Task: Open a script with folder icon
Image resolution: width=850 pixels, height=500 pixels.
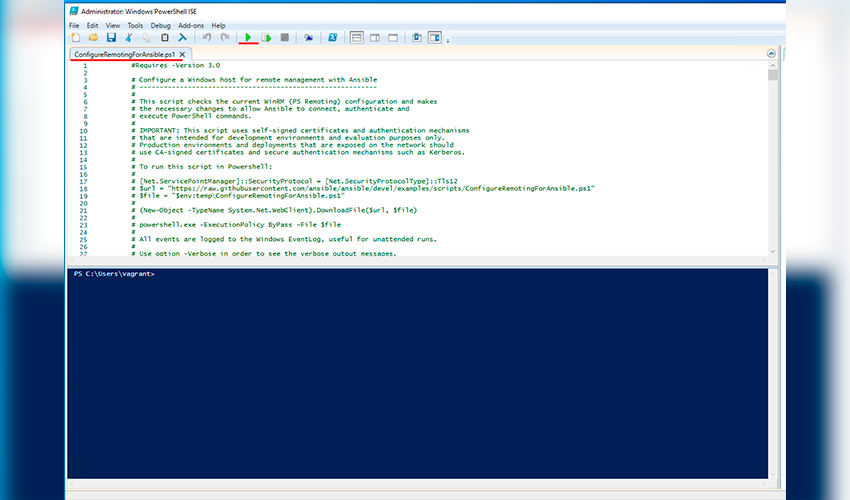Action: (x=93, y=37)
